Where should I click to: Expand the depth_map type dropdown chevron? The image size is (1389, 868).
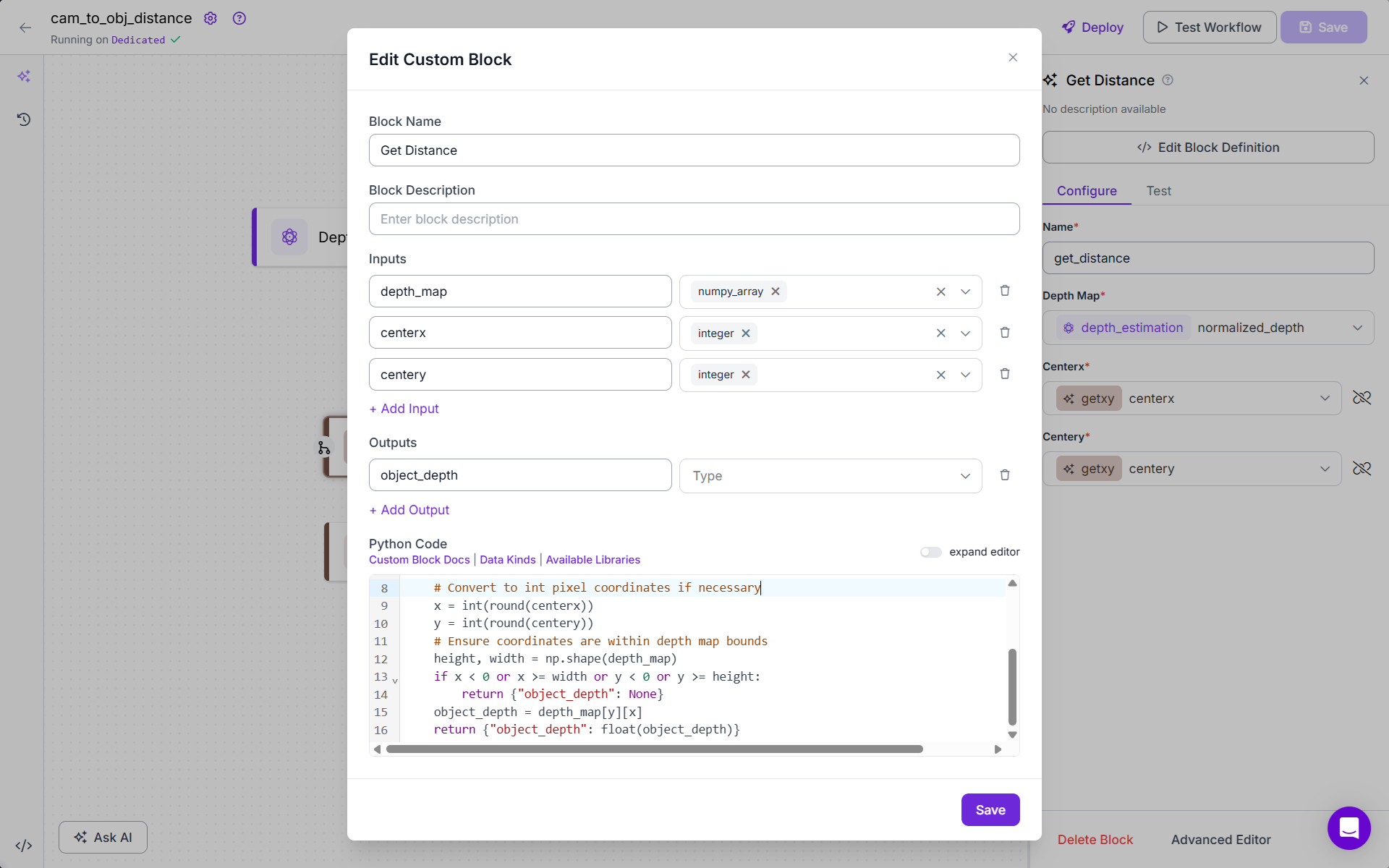point(965,292)
